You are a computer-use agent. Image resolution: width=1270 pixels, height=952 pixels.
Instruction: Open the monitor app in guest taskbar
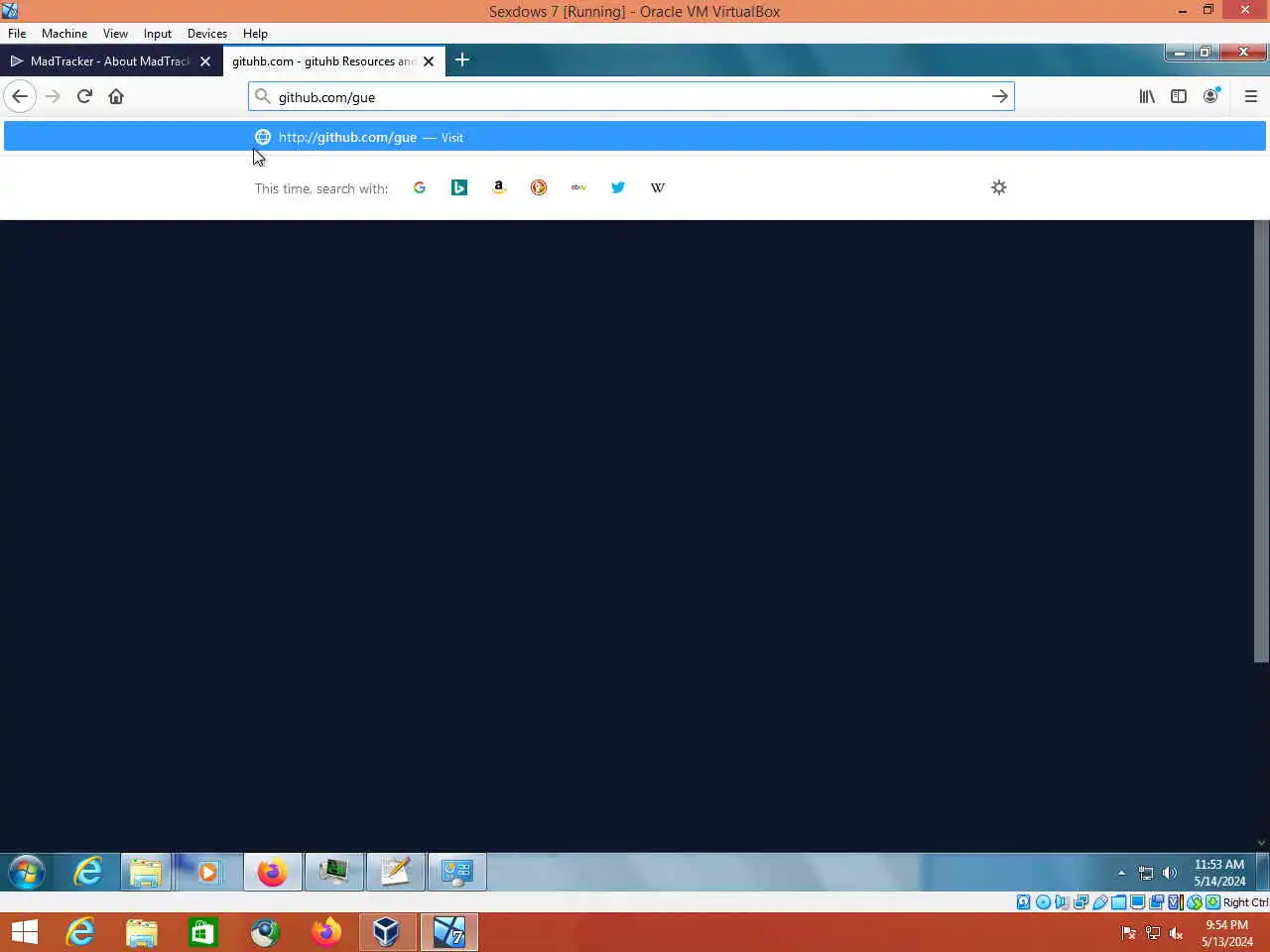point(334,873)
